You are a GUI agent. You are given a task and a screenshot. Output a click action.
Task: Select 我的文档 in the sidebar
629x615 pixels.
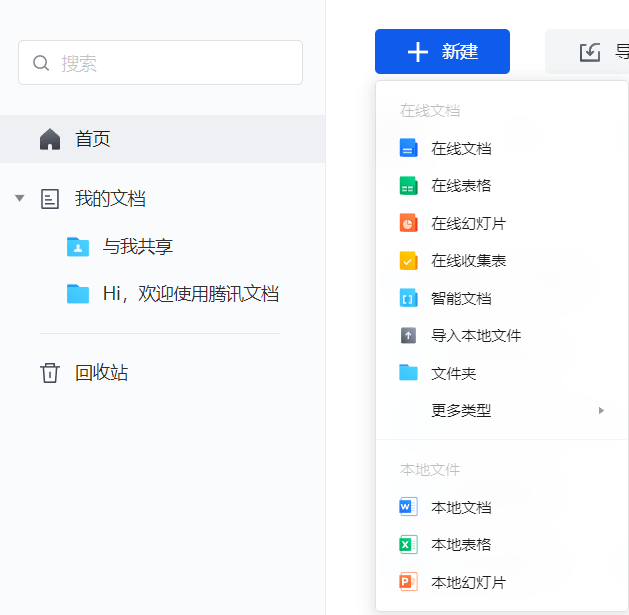click(110, 198)
